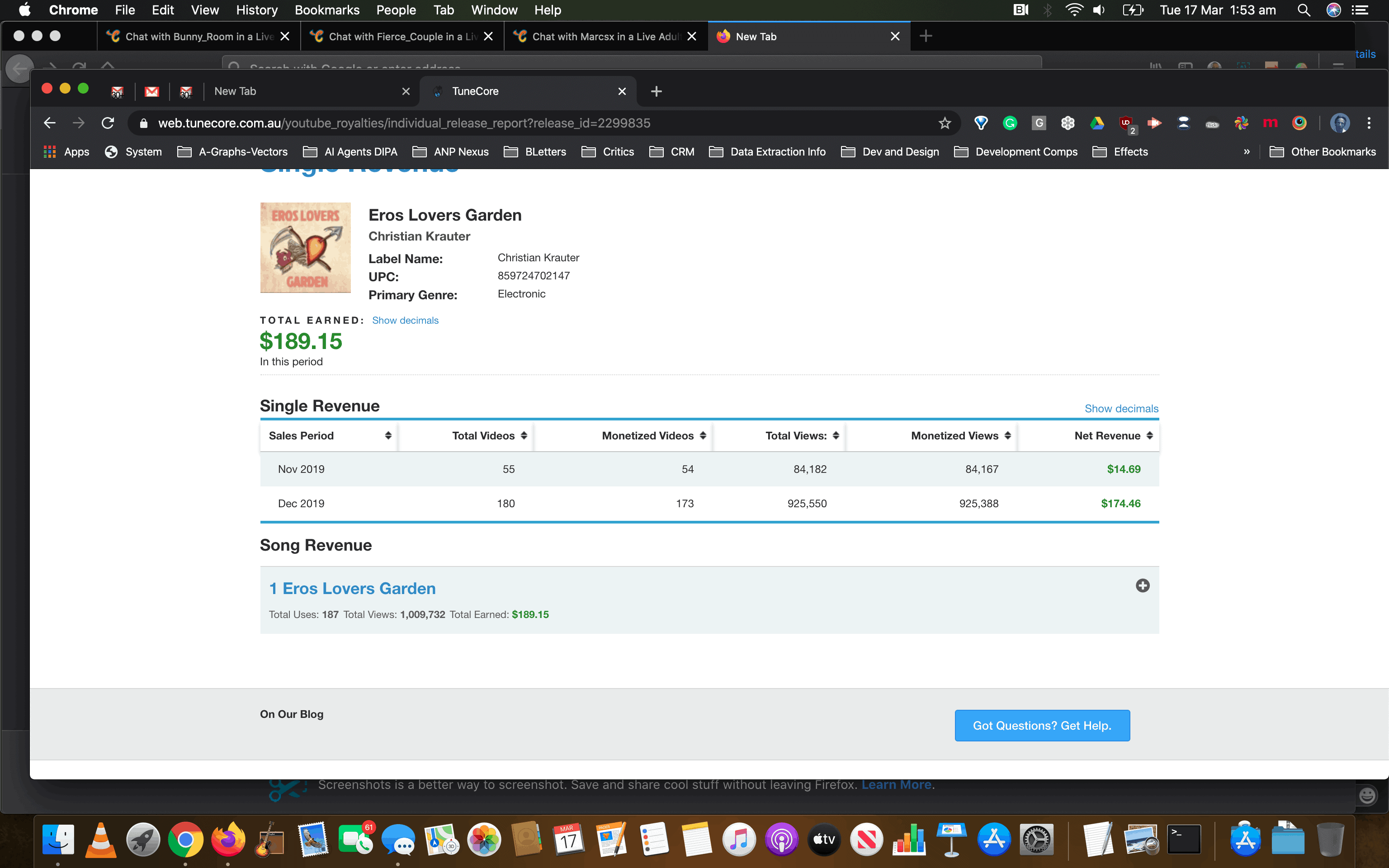Image resolution: width=1389 pixels, height=868 pixels.
Task: Click the Nov 2019 sales period row
Action: (709, 469)
